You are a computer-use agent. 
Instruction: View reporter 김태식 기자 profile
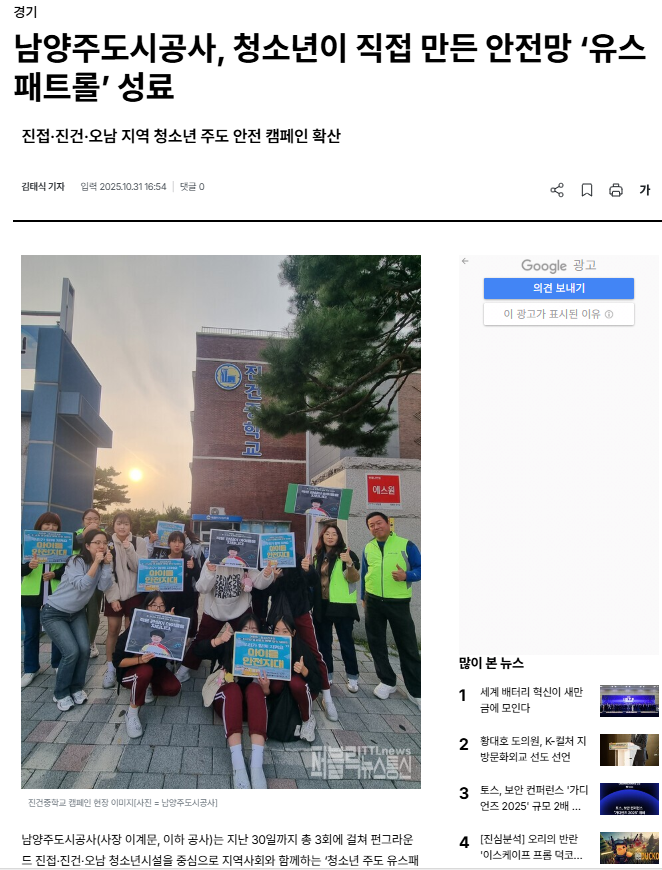(x=43, y=187)
